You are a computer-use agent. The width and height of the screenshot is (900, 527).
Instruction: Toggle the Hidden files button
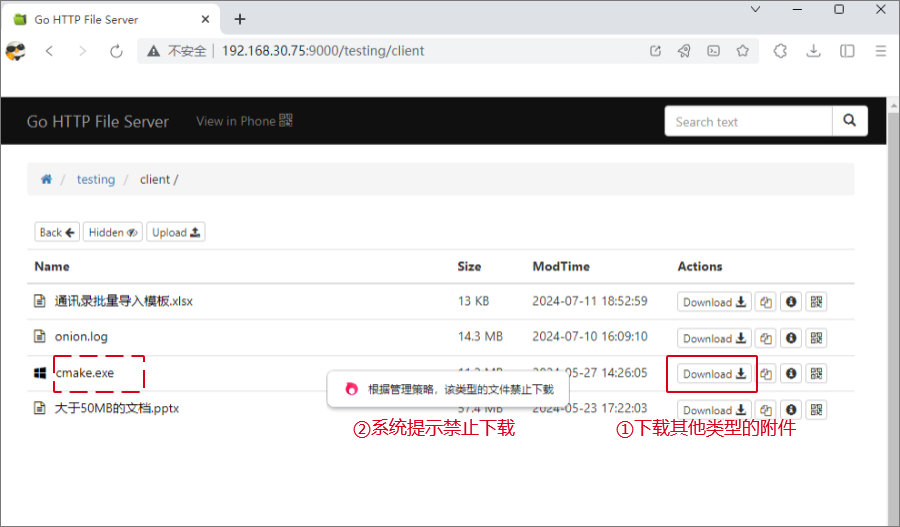[112, 232]
